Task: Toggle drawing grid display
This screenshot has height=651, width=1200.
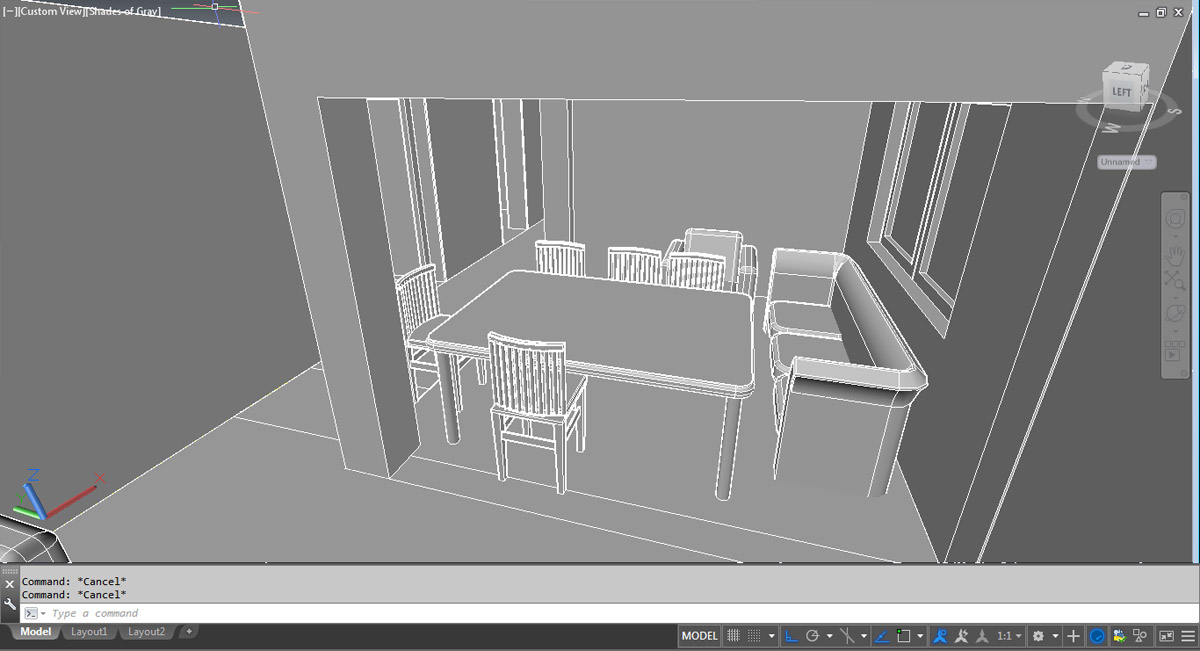Action: pos(733,636)
